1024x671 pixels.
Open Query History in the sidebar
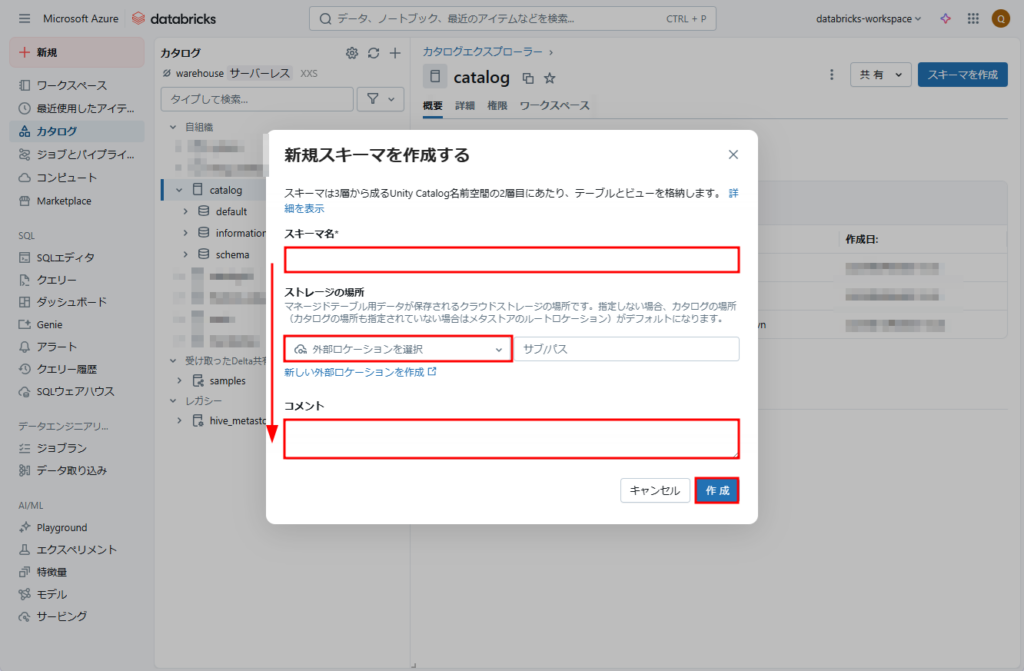pos(77,369)
